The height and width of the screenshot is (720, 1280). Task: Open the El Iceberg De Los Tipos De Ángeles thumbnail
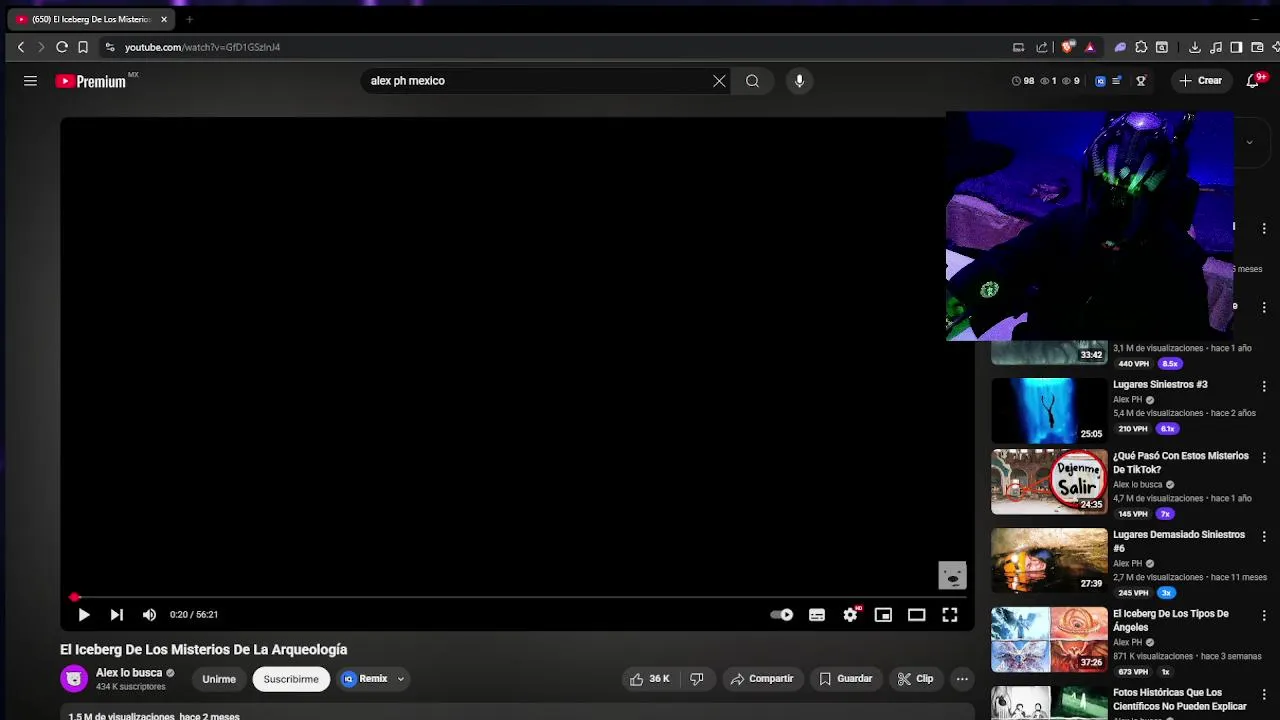(x=1049, y=640)
